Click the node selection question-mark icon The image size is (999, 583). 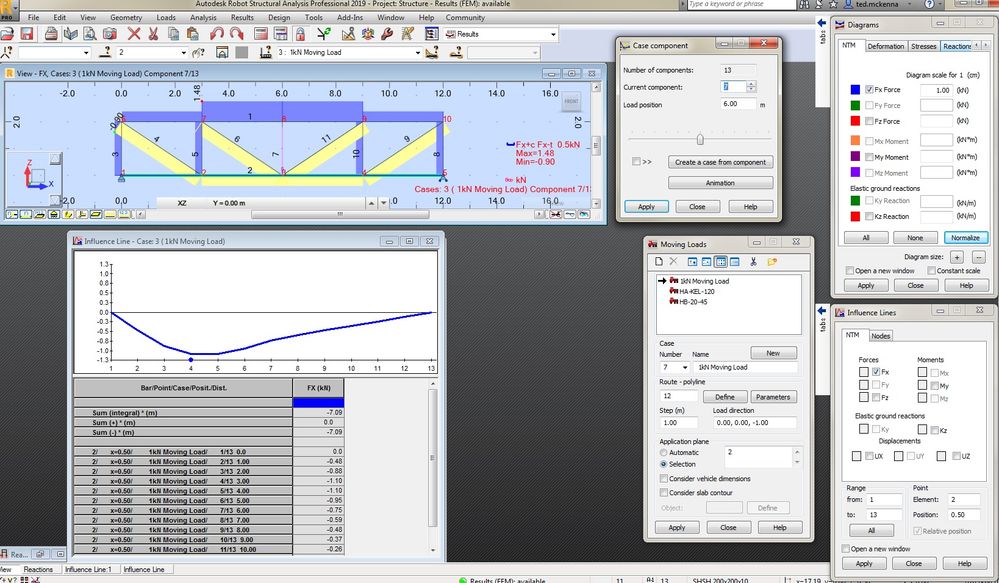[7, 52]
